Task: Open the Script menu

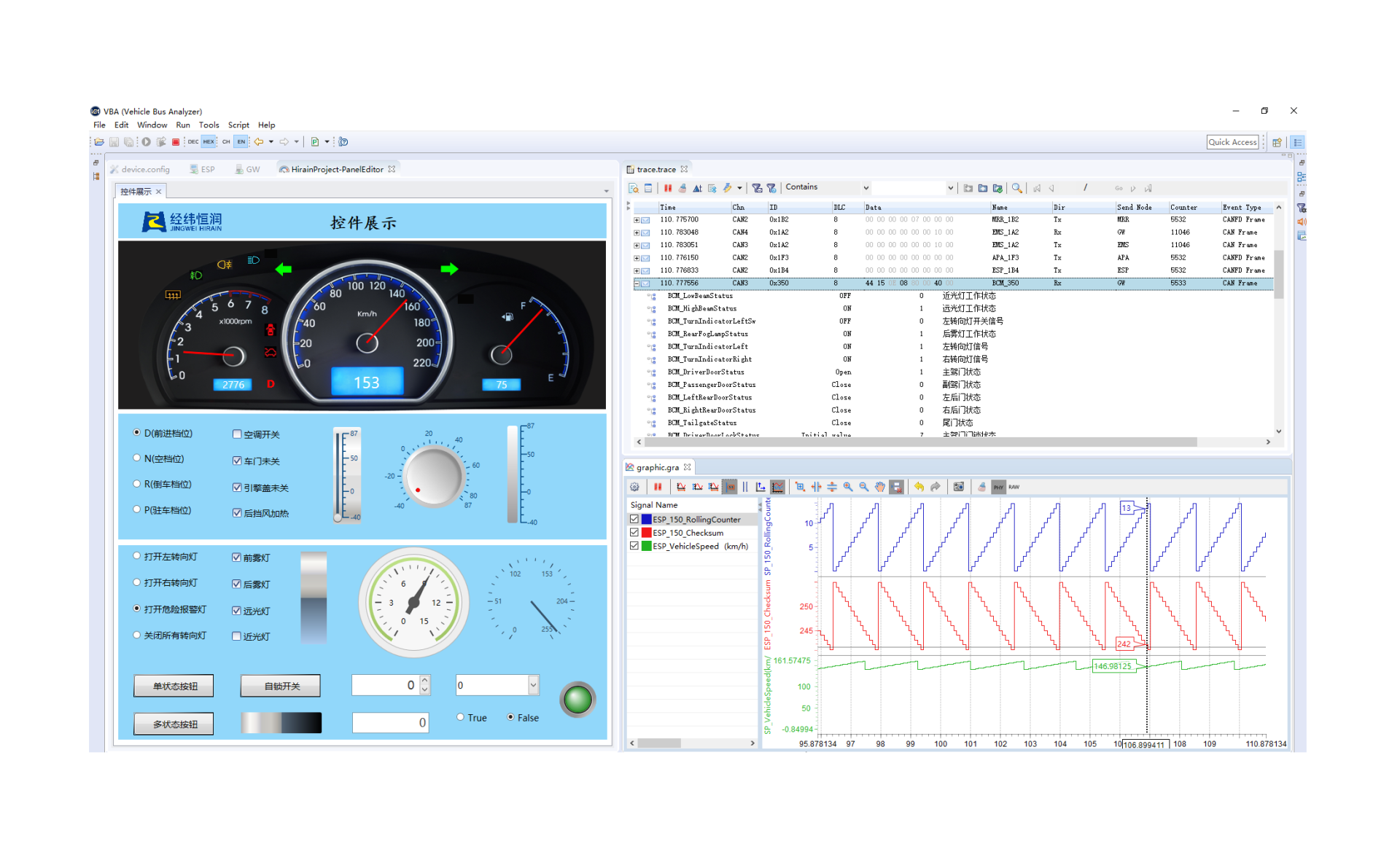Action: pos(238,125)
